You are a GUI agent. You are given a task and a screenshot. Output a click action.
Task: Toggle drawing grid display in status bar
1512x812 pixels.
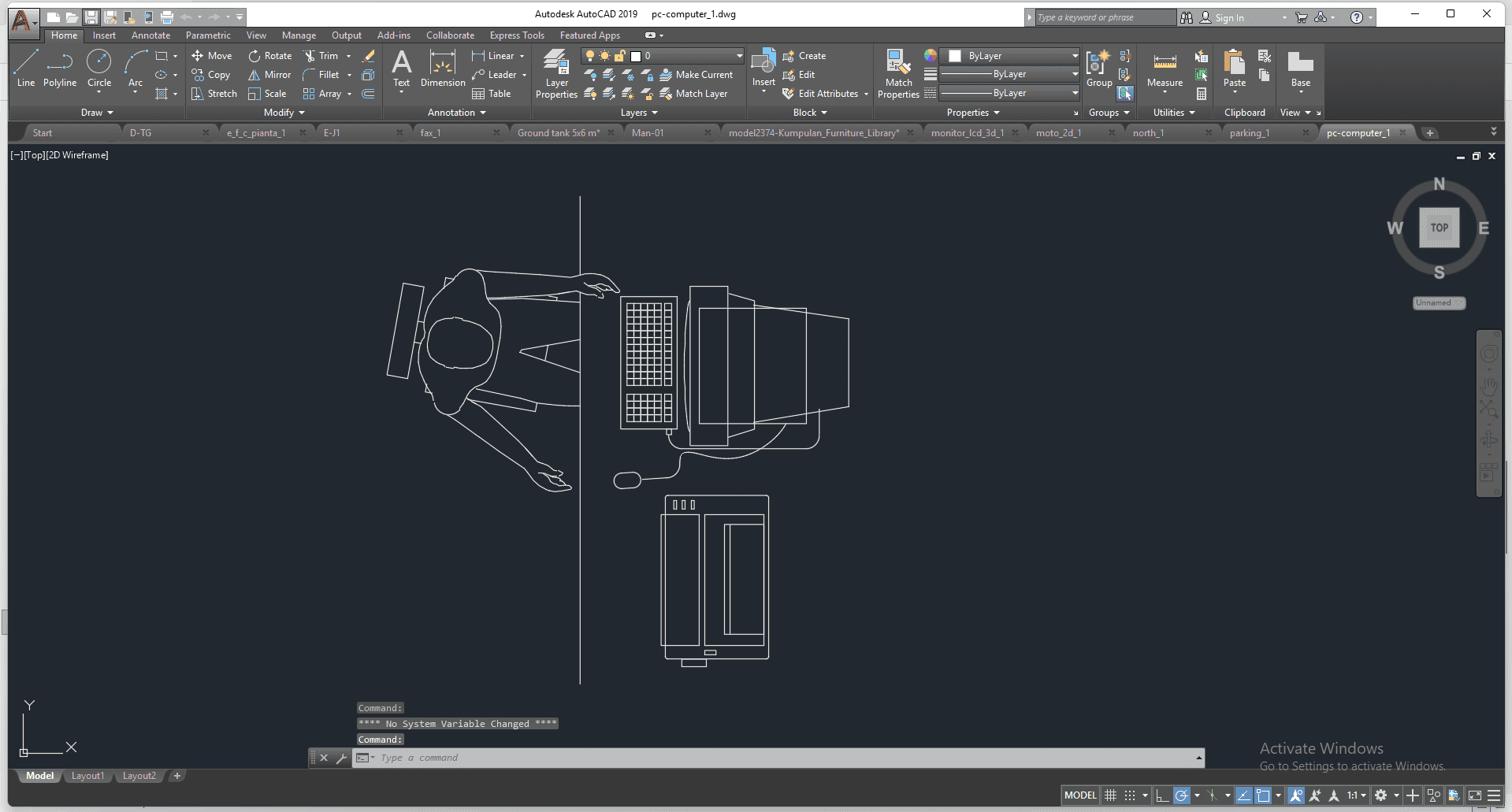click(x=1111, y=795)
